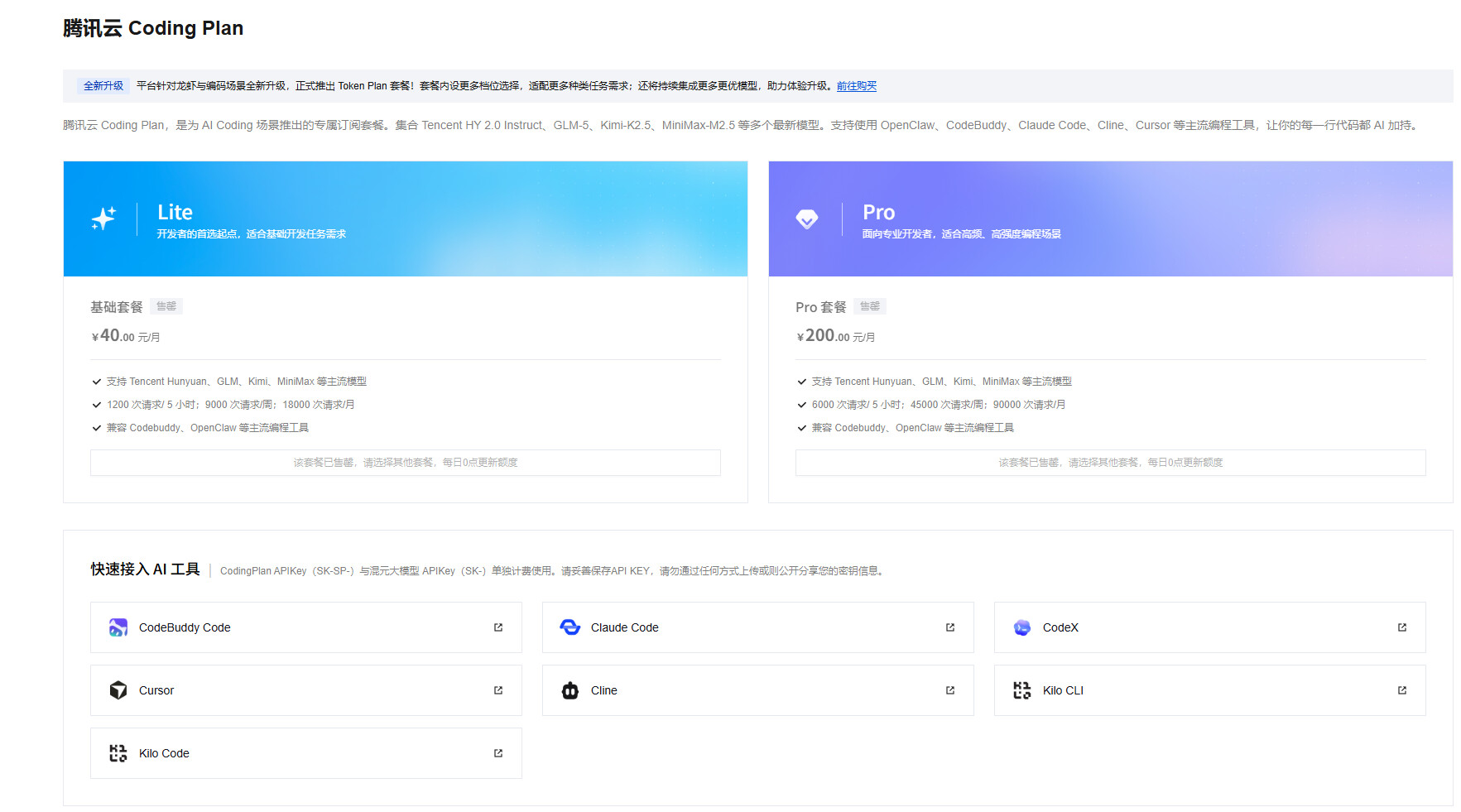Screen dimensions: 1461x812
Task: Click the Kilo CLI logo icon
Action: (x=1022, y=690)
